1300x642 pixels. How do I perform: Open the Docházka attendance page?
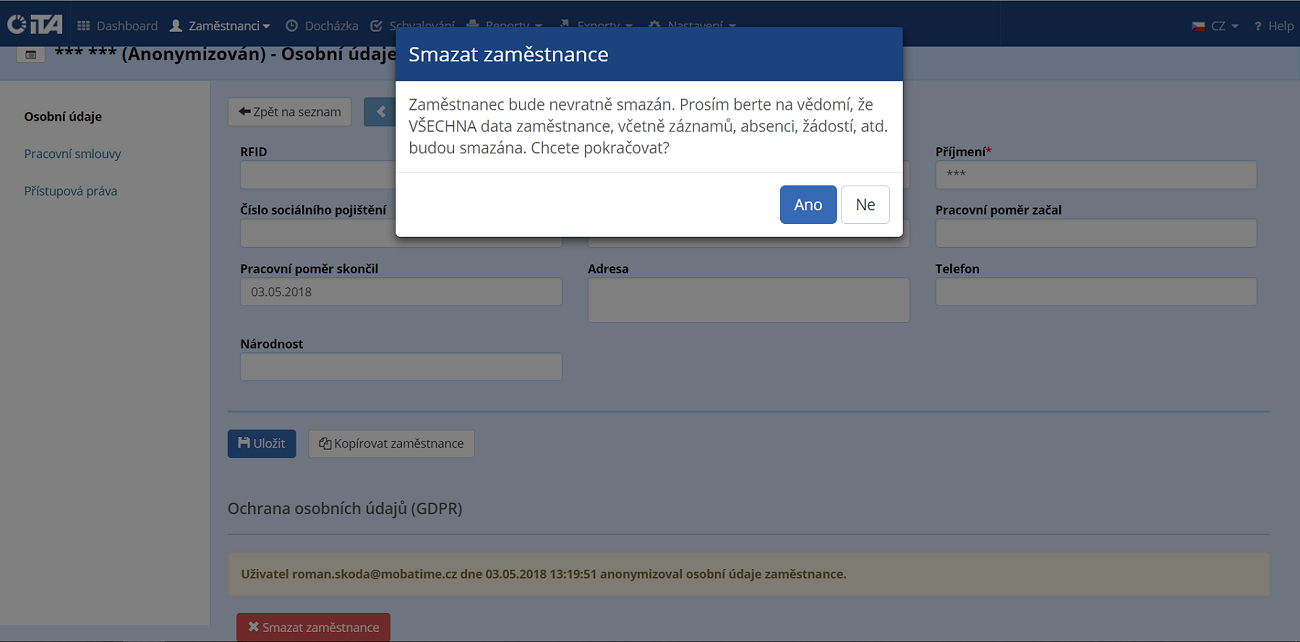(321, 26)
